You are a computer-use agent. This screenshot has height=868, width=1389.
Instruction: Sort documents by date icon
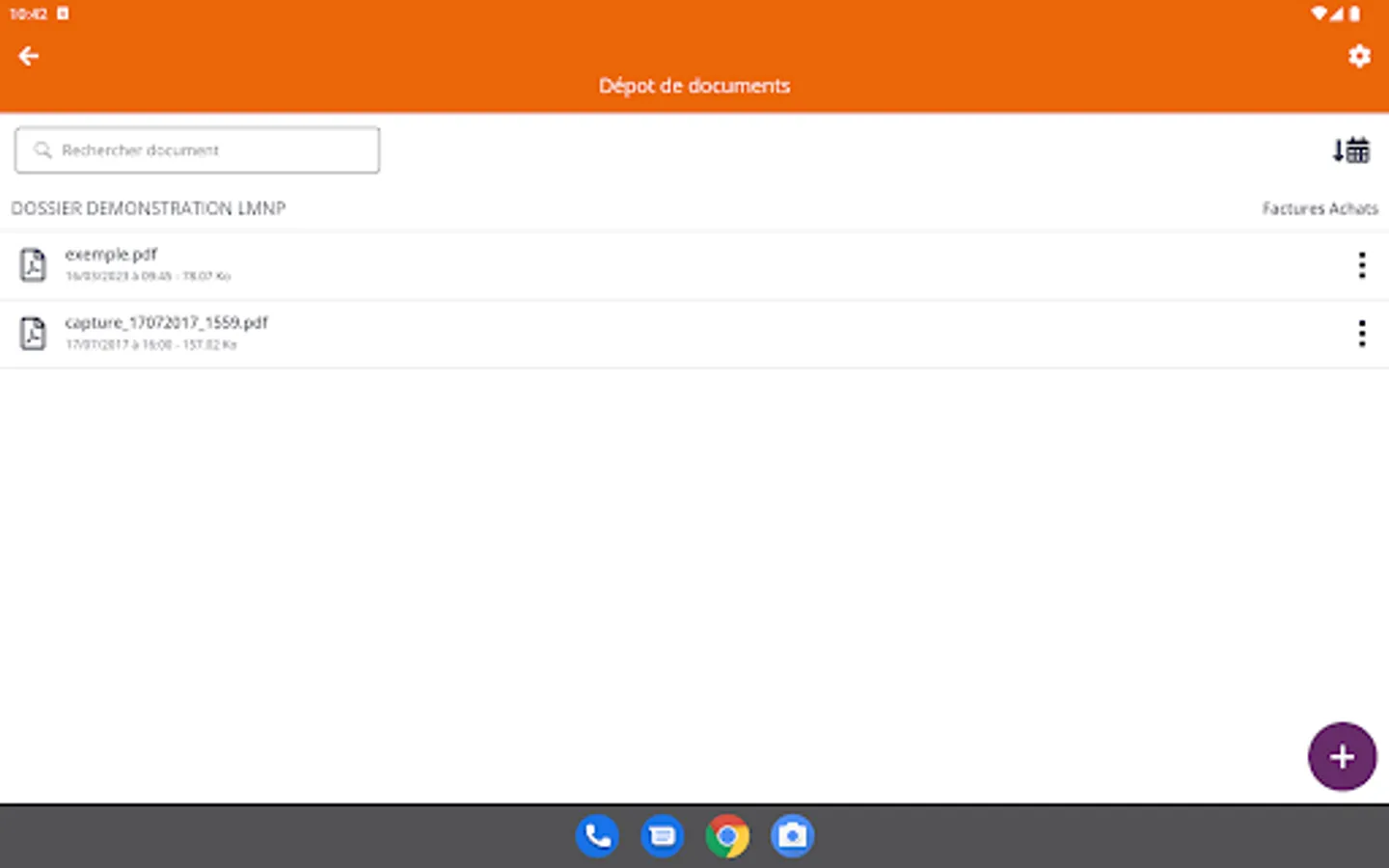click(x=1351, y=149)
